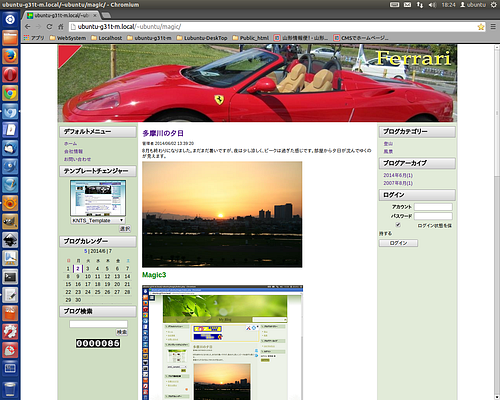
Task: Click the ホーム menu link
Action: [x=70, y=143]
